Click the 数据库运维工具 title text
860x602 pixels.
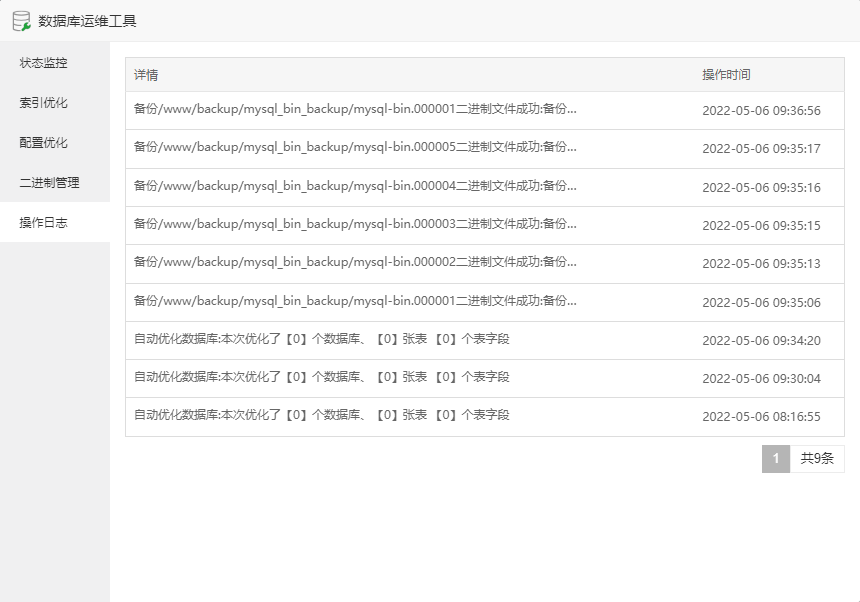tap(87, 21)
